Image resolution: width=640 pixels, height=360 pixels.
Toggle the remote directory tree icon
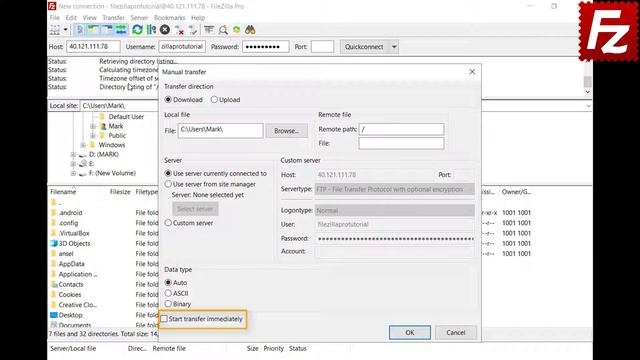[107, 30]
